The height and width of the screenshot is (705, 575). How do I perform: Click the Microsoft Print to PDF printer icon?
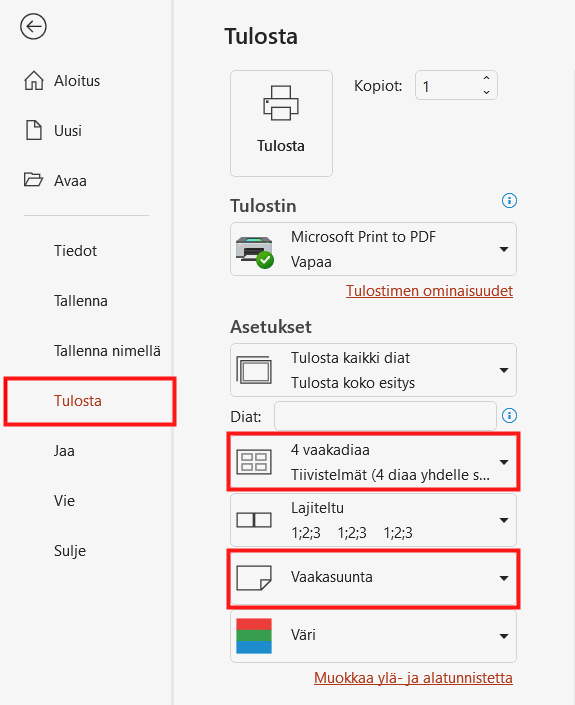(255, 252)
